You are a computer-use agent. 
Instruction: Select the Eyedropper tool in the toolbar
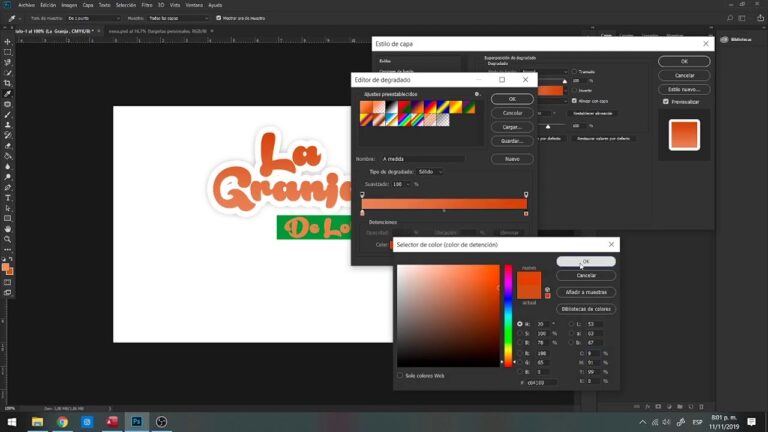7,94
